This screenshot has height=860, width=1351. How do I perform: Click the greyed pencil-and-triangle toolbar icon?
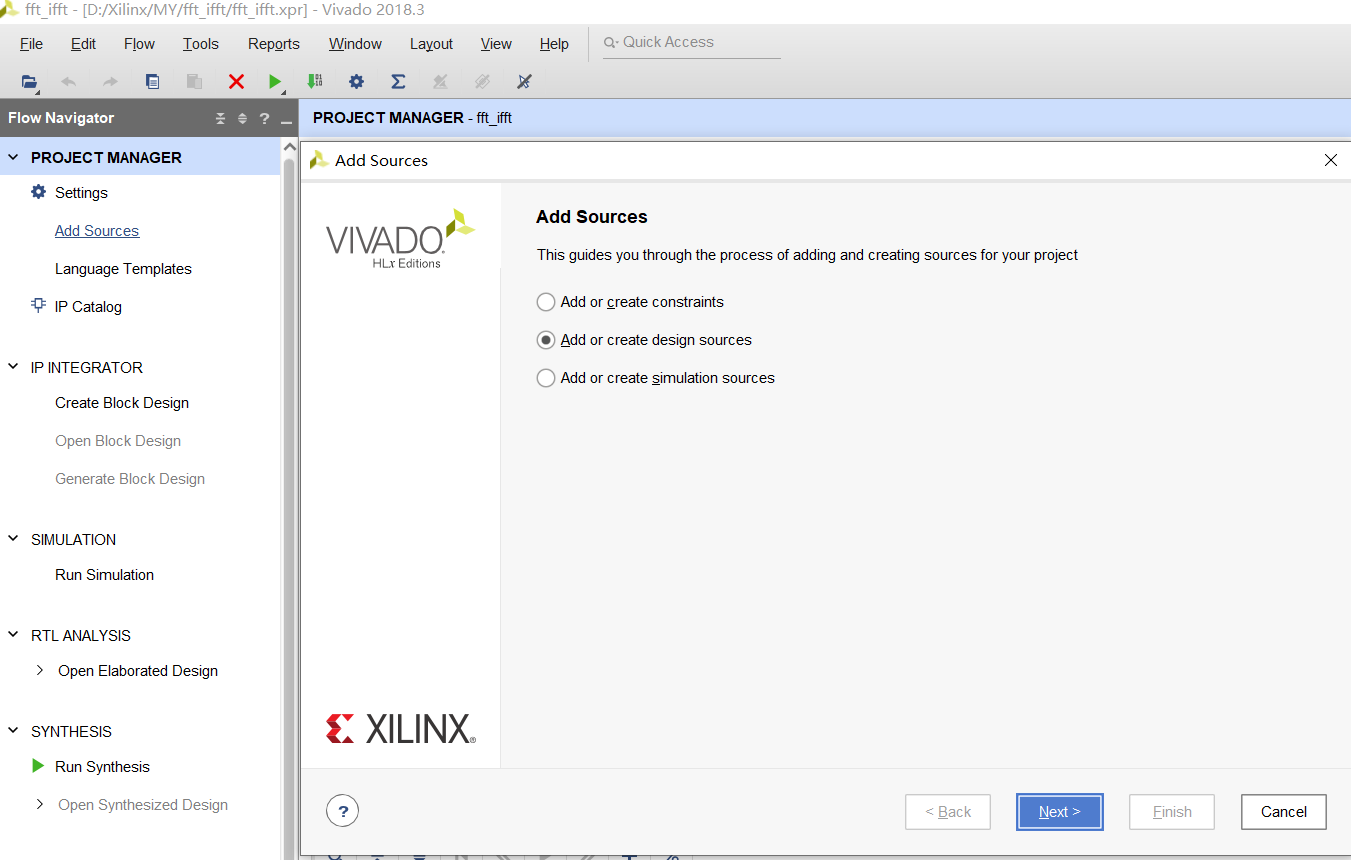tap(440, 82)
